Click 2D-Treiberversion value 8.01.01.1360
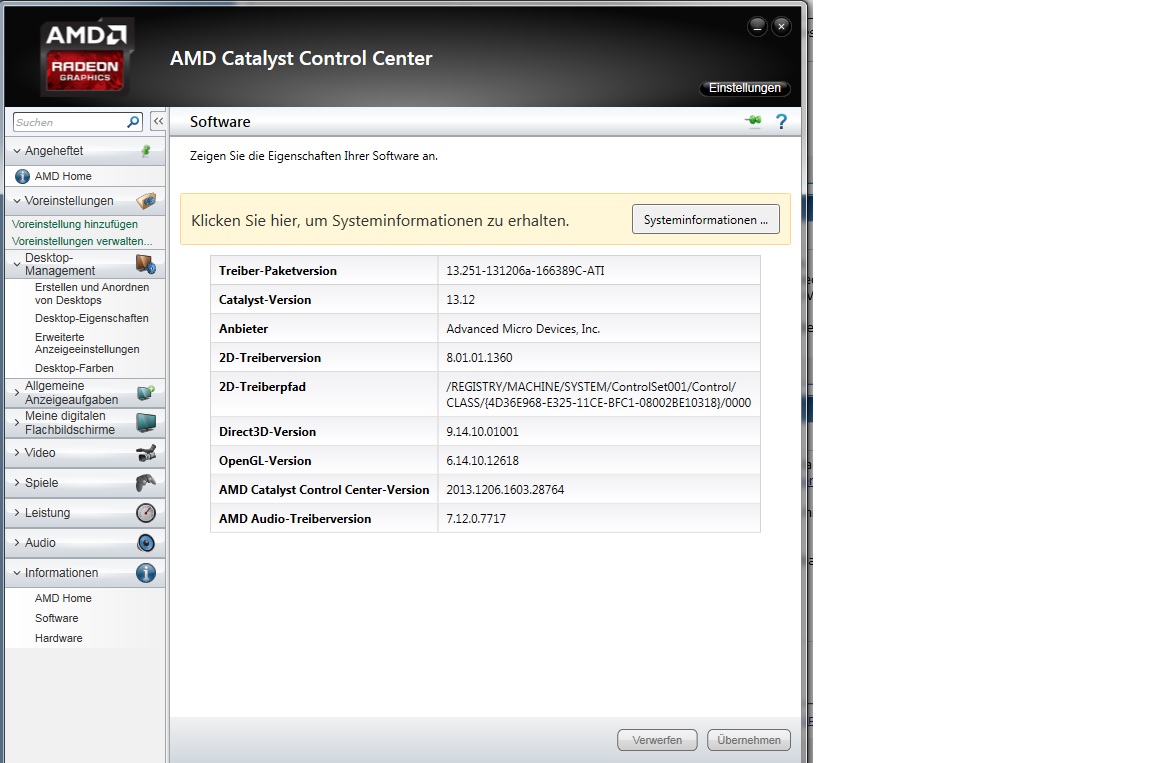Viewport: 1152px width, 763px height. (x=479, y=358)
